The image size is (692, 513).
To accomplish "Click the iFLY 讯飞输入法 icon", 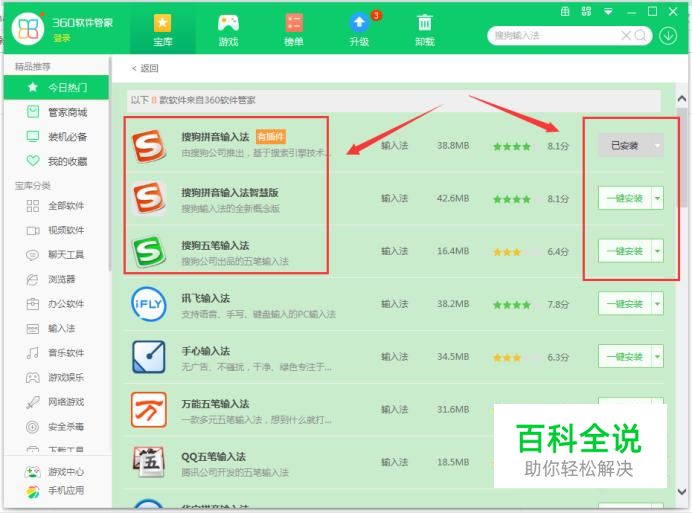I will point(149,304).
